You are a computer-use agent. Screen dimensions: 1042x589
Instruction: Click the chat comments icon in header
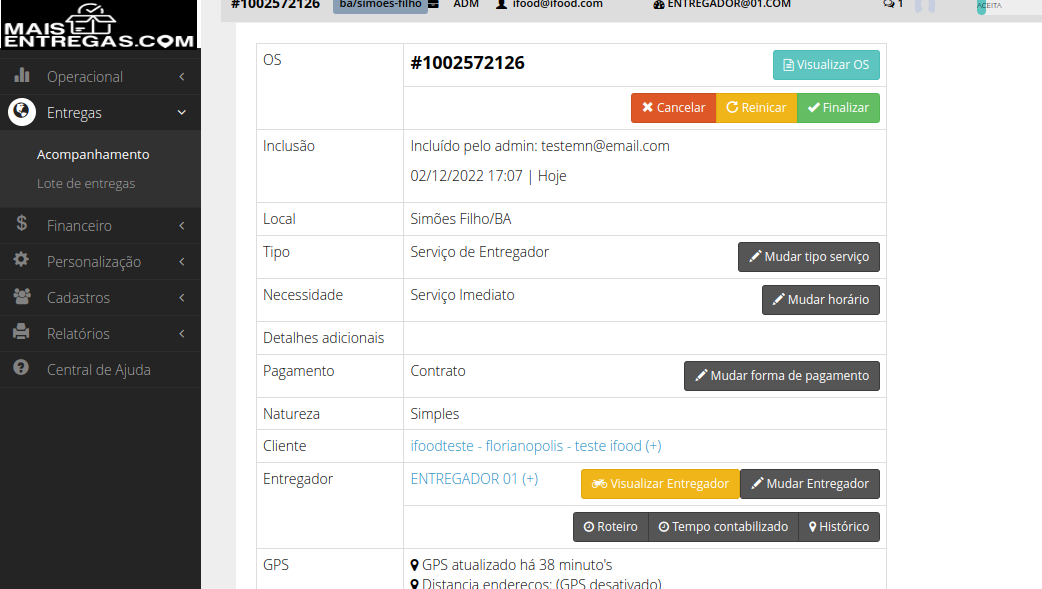pyautogui.click(x=888, y=5)
